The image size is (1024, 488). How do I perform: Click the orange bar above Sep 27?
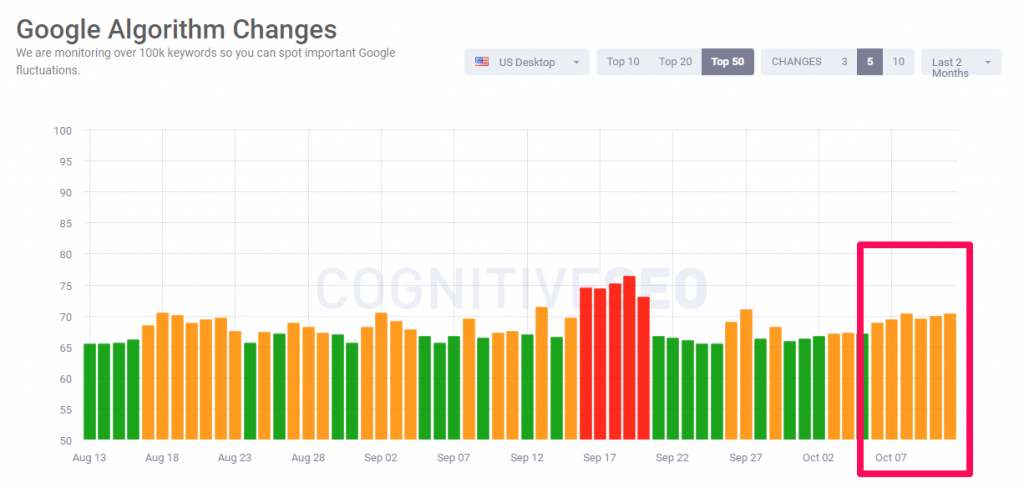pyautogui.click(x=746, y=375)
